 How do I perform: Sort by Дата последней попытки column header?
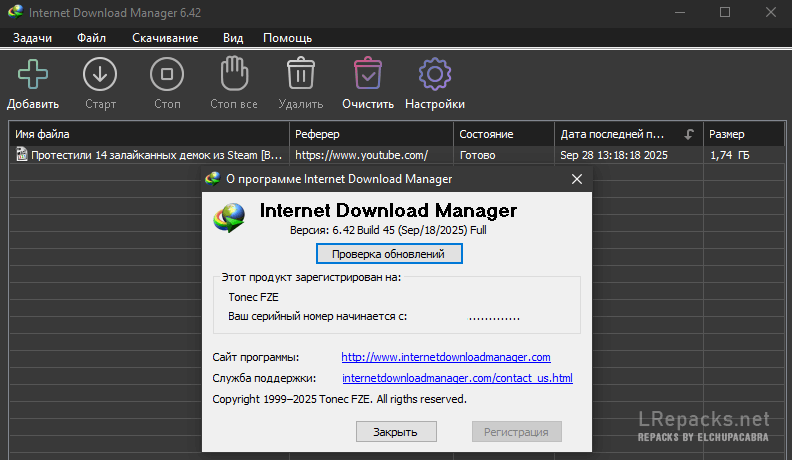[614, 134]
